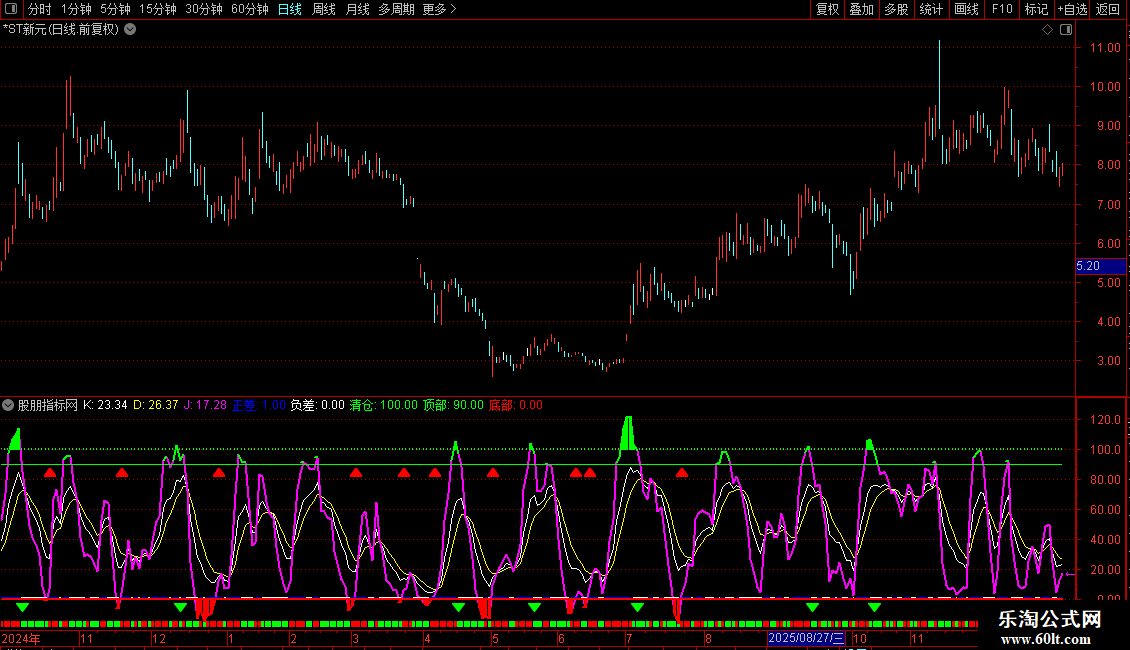Open the dropdown arrow beside *ST新元 title
The image size is (1130, 650).
pyautogui.click(x=130, y=29)
